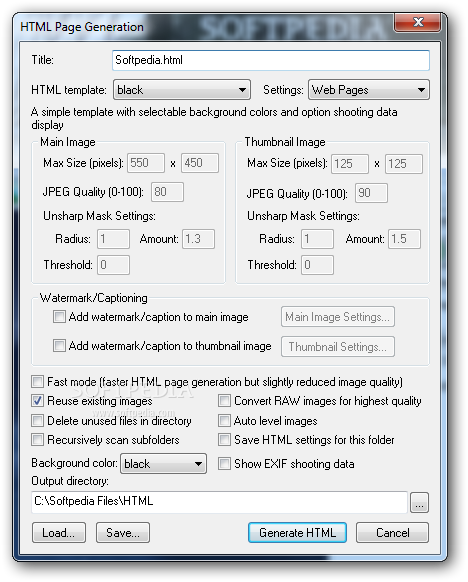
Task: Click Main Image max height field 450
Action: 200,163
